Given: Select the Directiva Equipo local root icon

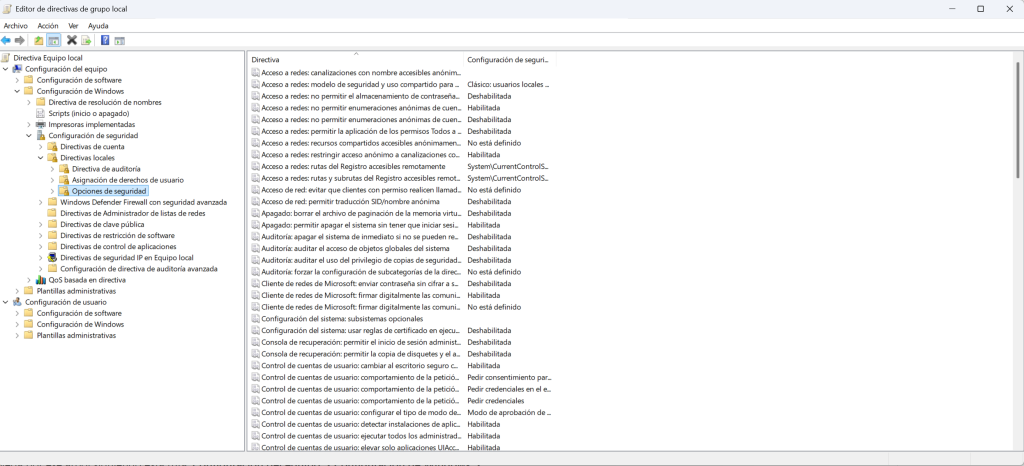Looking at the screenshot, I should coord(6,57).
